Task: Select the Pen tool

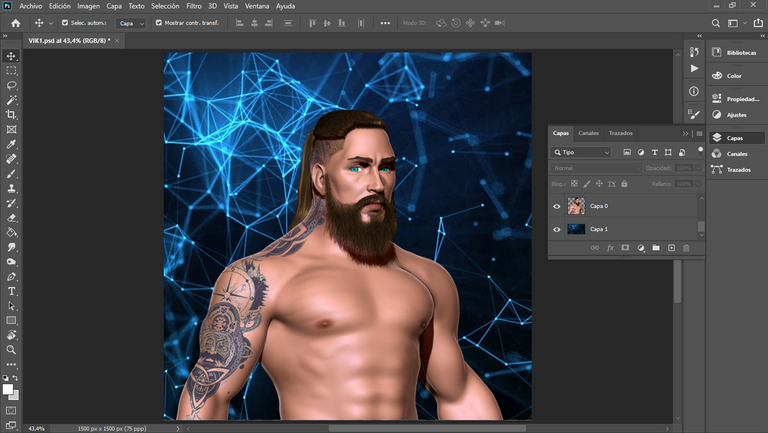Action: [11, 276]
